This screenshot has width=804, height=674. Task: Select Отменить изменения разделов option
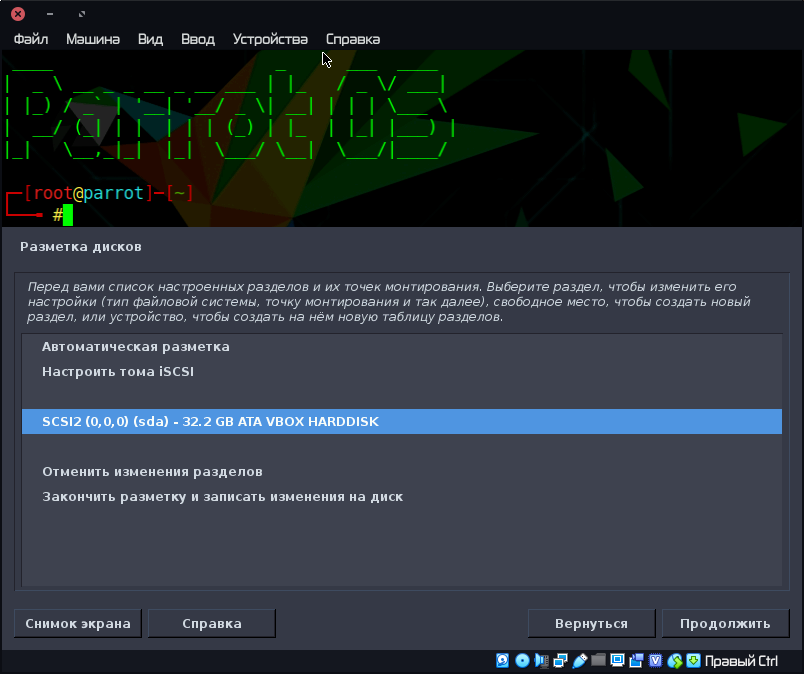pos(402,471)
